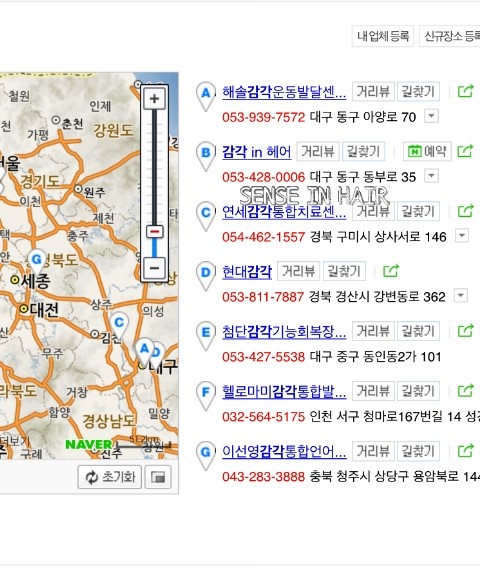Click the result list marker G icon
This screenshot has height=569, width=480.
206,455
